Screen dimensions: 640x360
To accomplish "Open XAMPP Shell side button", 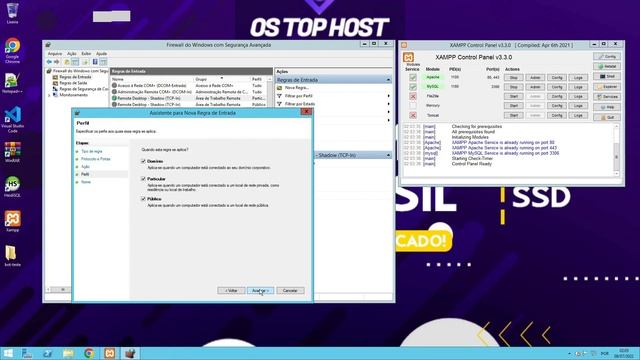I will (607, 77).
